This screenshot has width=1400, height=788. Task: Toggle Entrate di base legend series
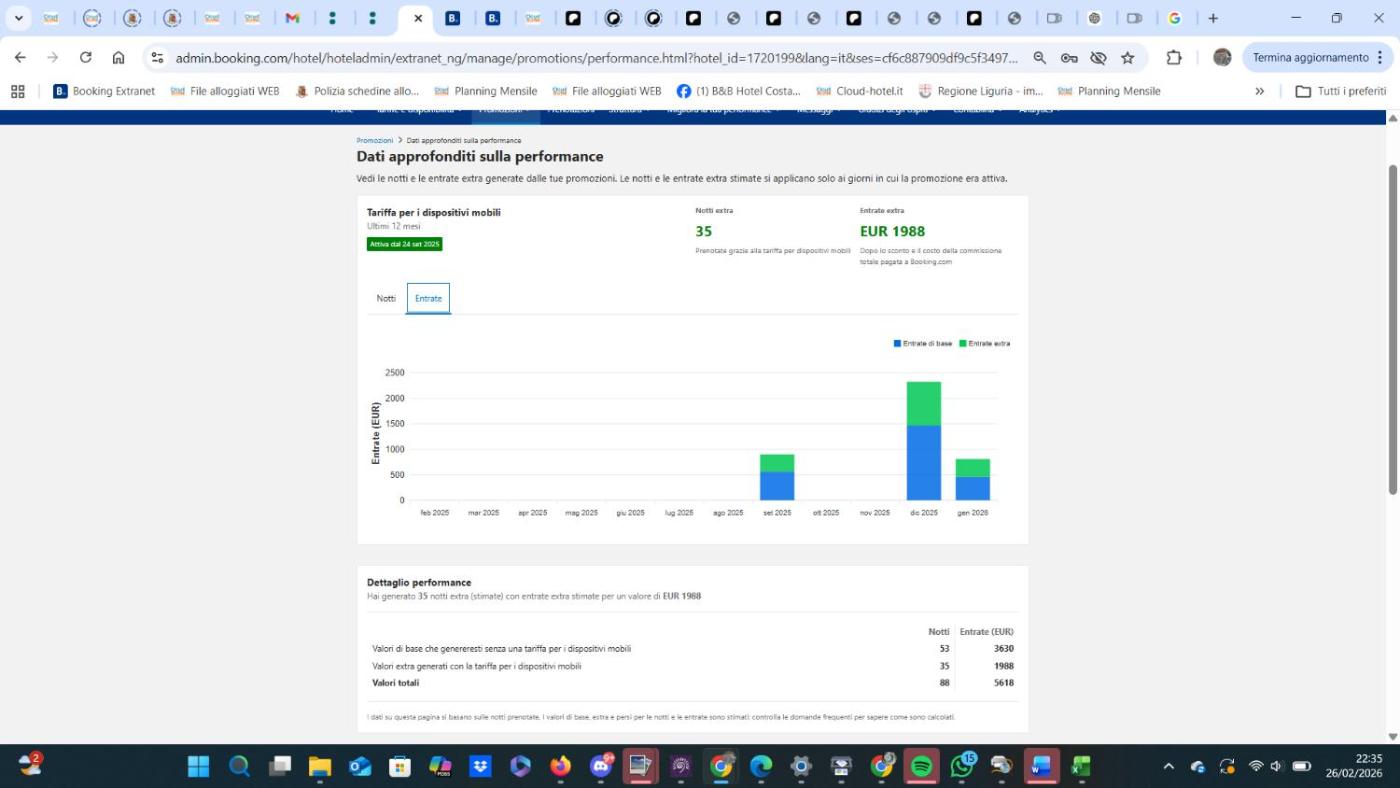922,344
